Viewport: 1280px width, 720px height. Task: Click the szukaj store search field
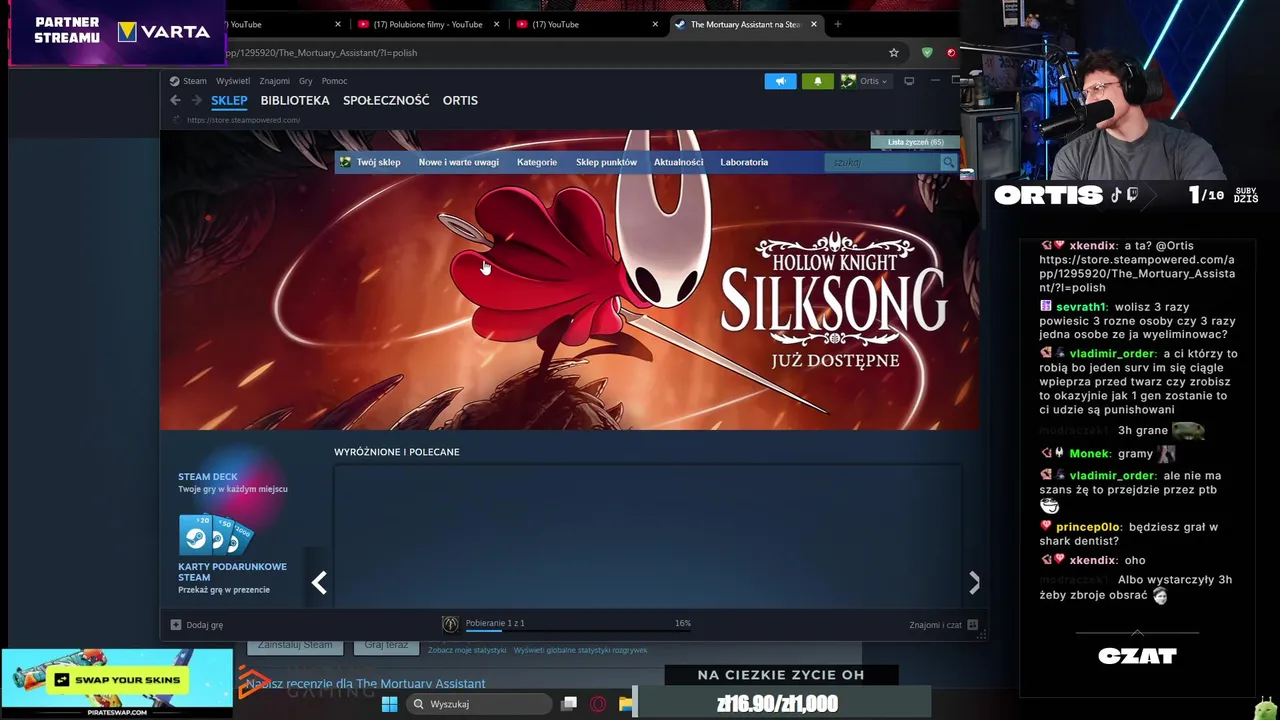click(x=883, y=162)
